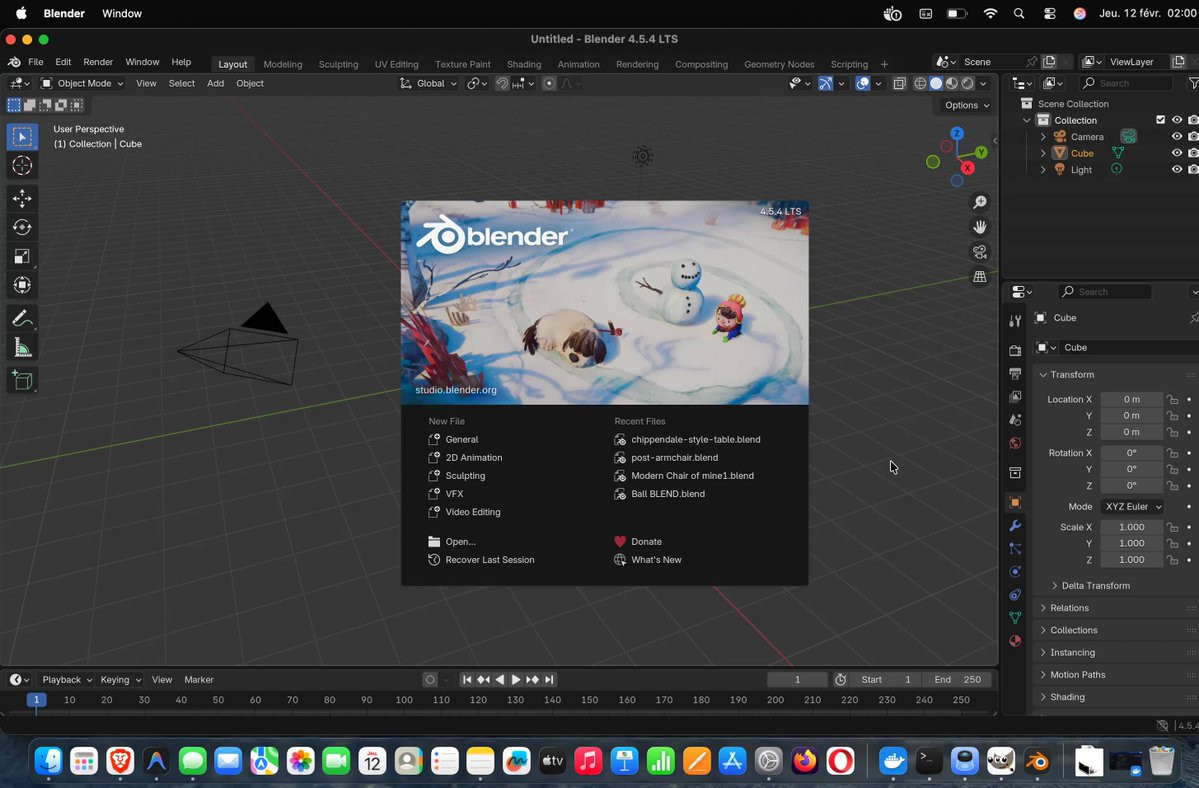
Task: Open the Render menu
Action: click(98, 62)
